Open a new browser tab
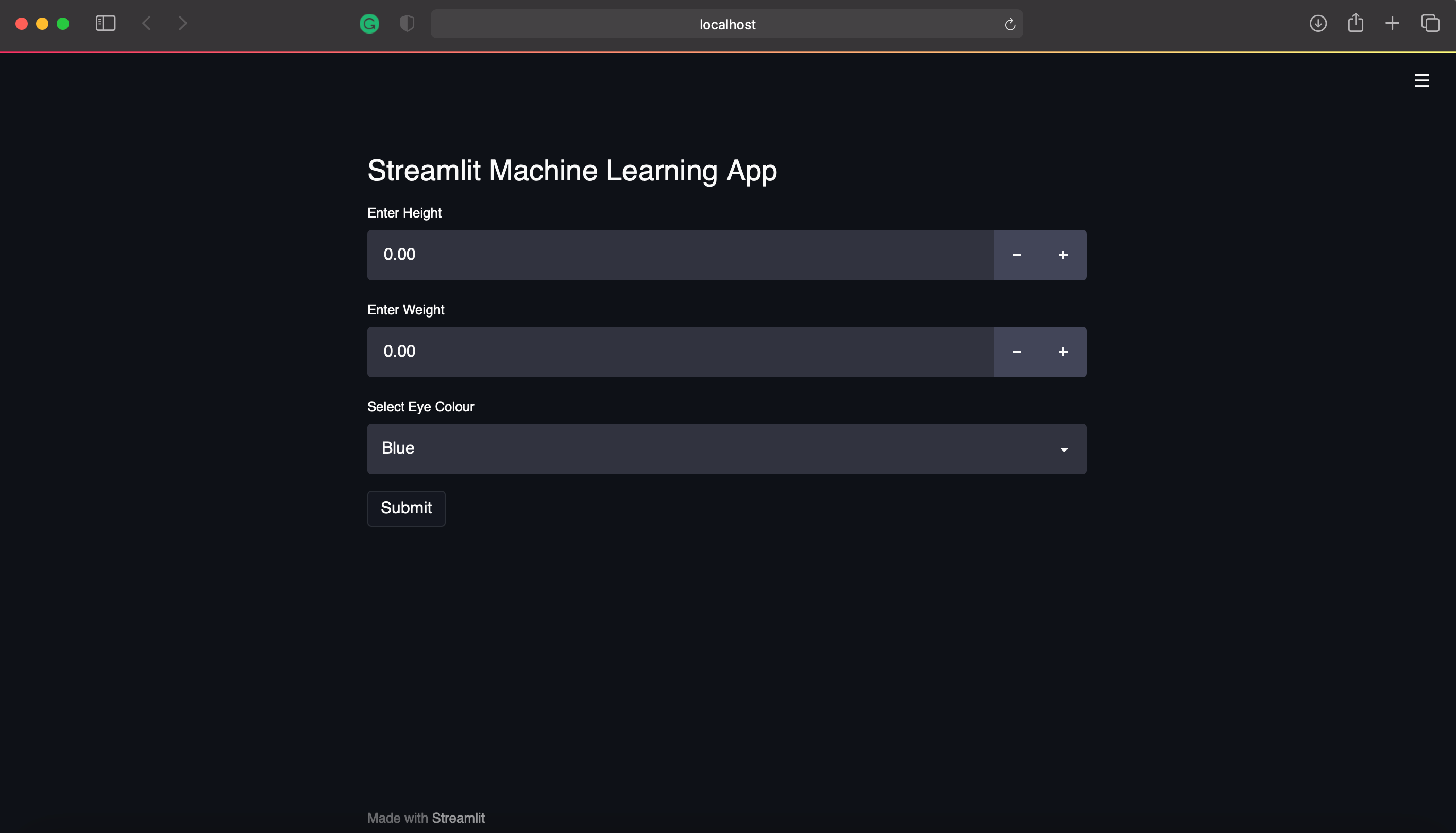The width and height of the screenshot is (1456, 833). point(1392,24)
